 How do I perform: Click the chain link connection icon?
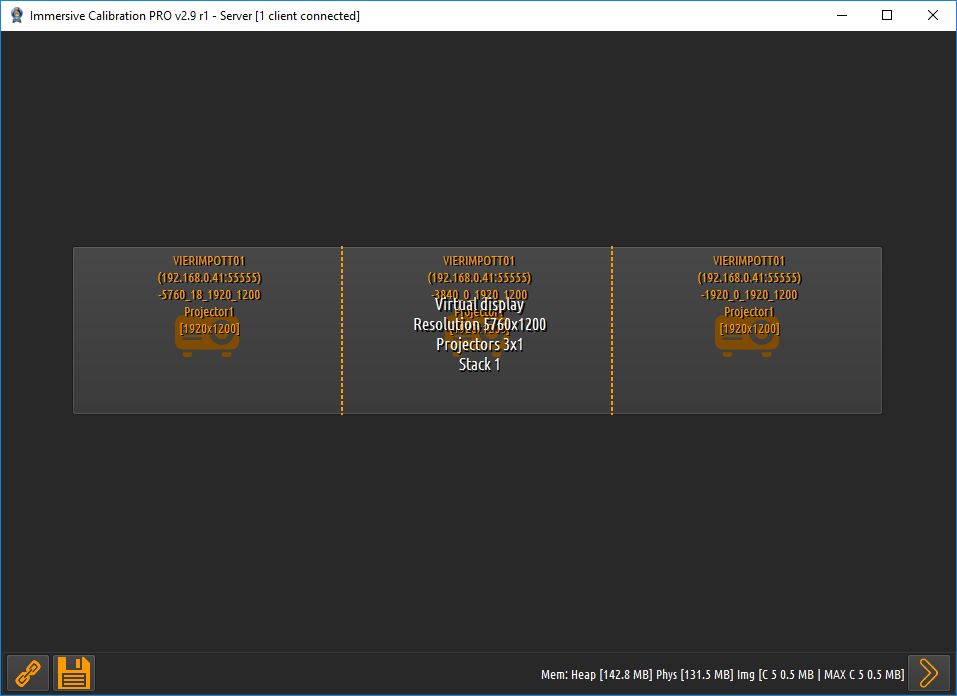tap(27, 673)
